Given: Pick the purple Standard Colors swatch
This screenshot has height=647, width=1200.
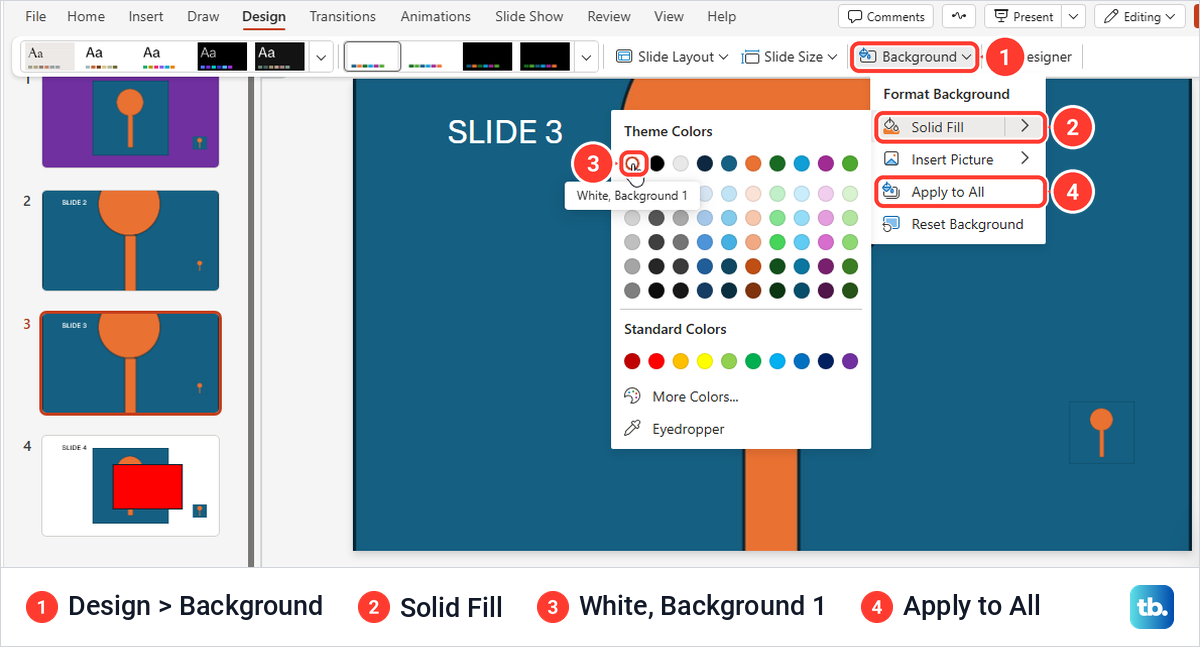Looking at the screenshot, I should point(850,361).
